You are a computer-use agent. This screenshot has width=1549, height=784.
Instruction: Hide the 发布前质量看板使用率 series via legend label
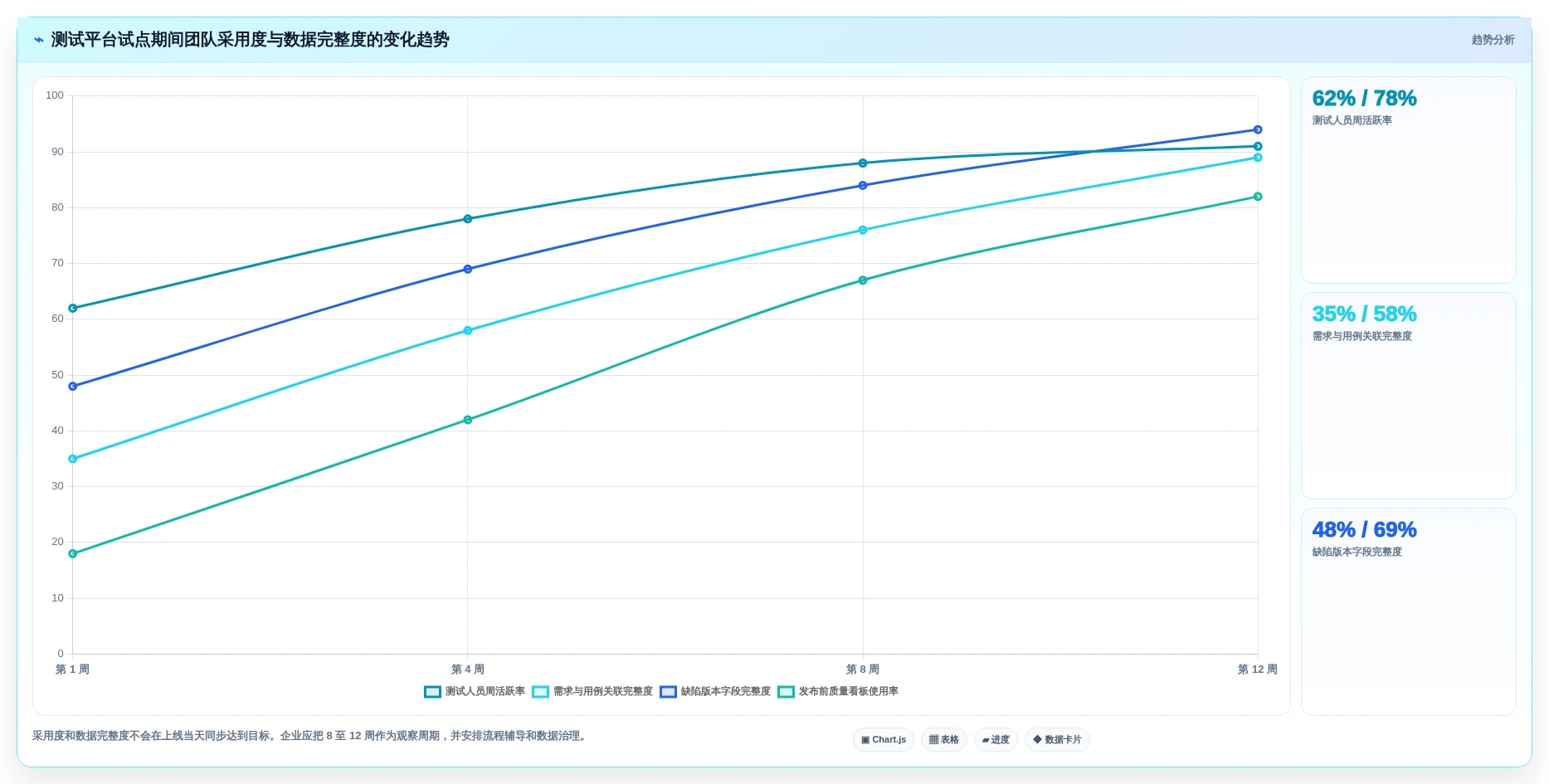848,692
